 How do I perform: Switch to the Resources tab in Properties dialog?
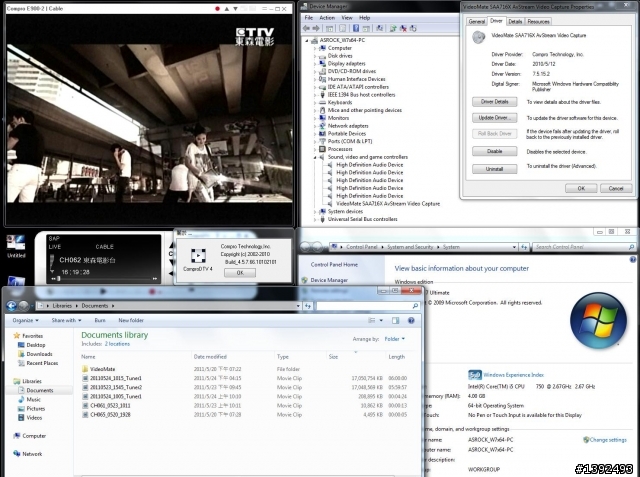pyautogui.click(x=538, y=22)
